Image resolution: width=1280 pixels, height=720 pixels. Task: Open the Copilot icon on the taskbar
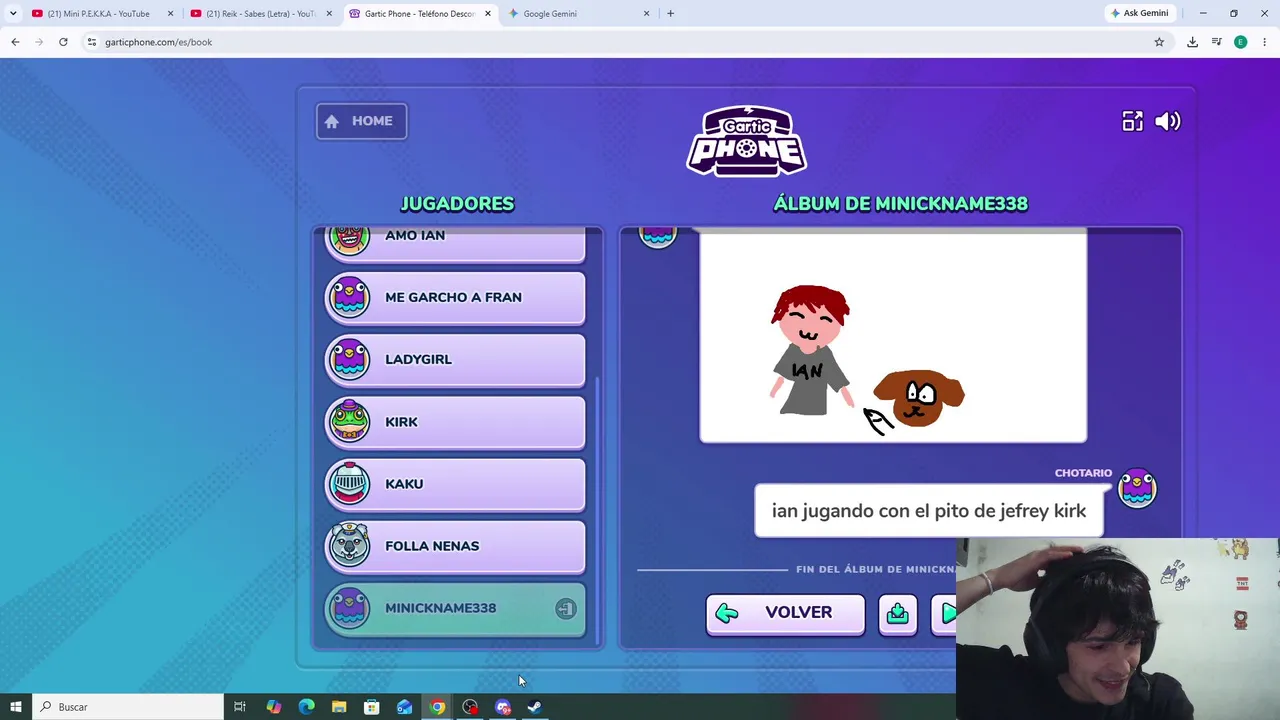pyautogui.click(x=273, y=707)
